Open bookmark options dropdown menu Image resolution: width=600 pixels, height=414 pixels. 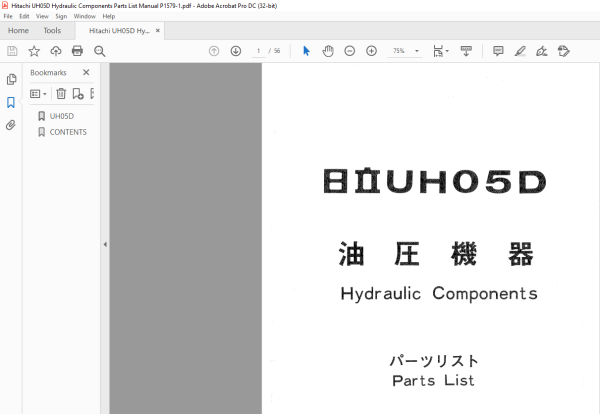click(x=38, y=94)
